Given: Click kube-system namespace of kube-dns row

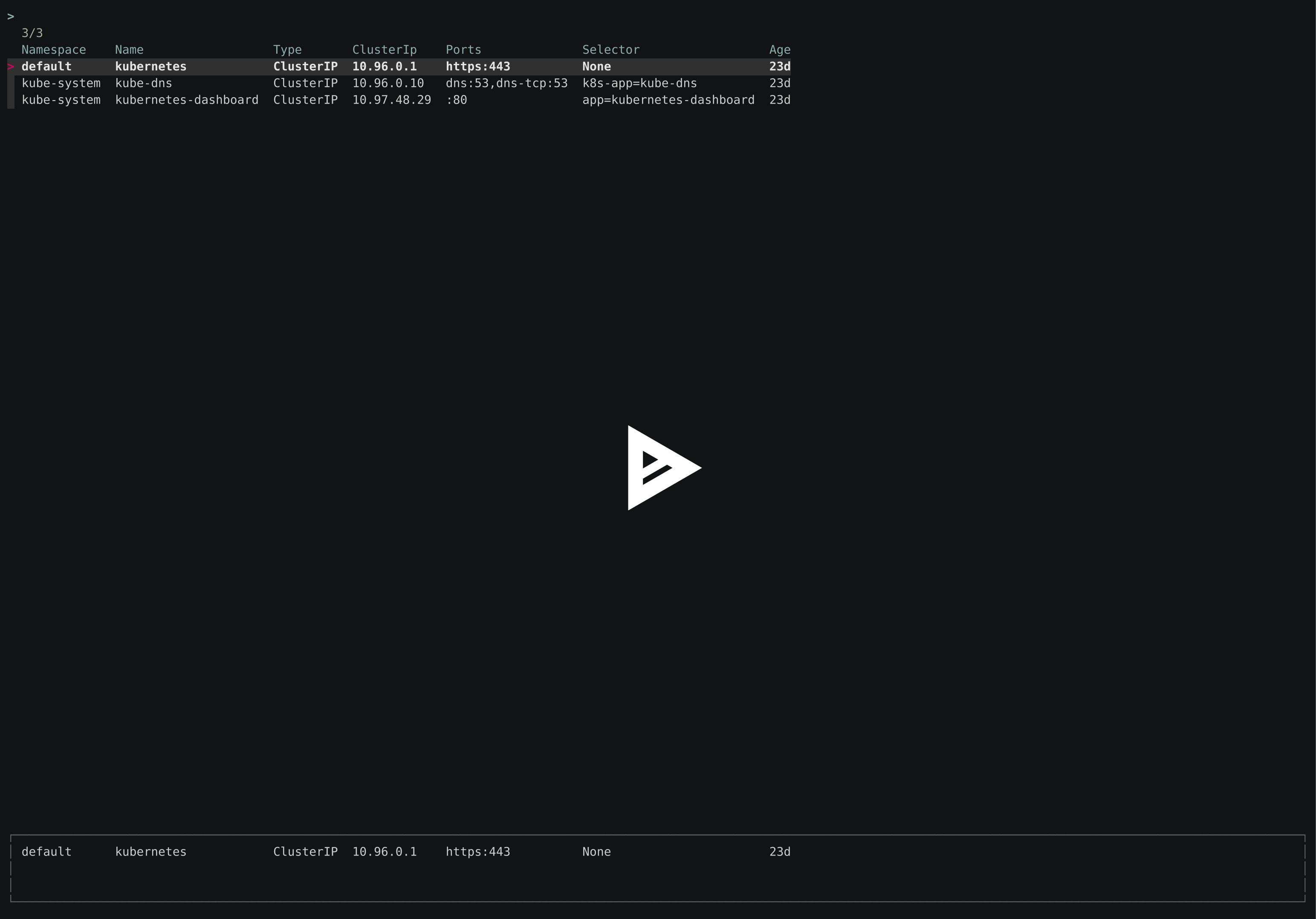Looking at the screenshot, I should pyautogui.click(x=61, y=83).
